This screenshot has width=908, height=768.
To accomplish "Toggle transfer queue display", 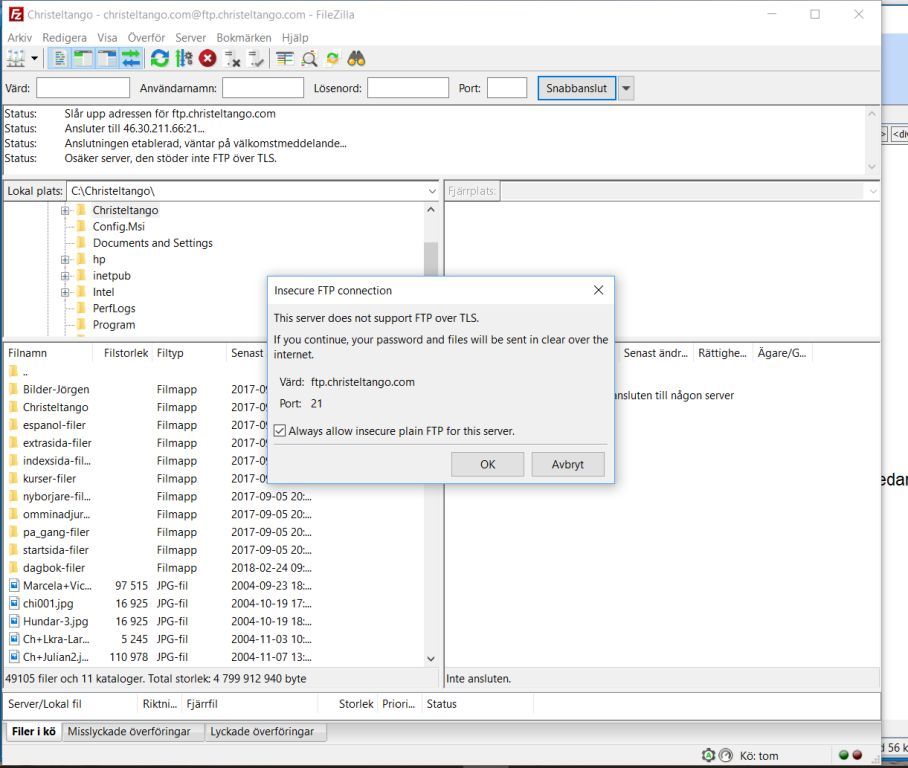I will [131, 58].
